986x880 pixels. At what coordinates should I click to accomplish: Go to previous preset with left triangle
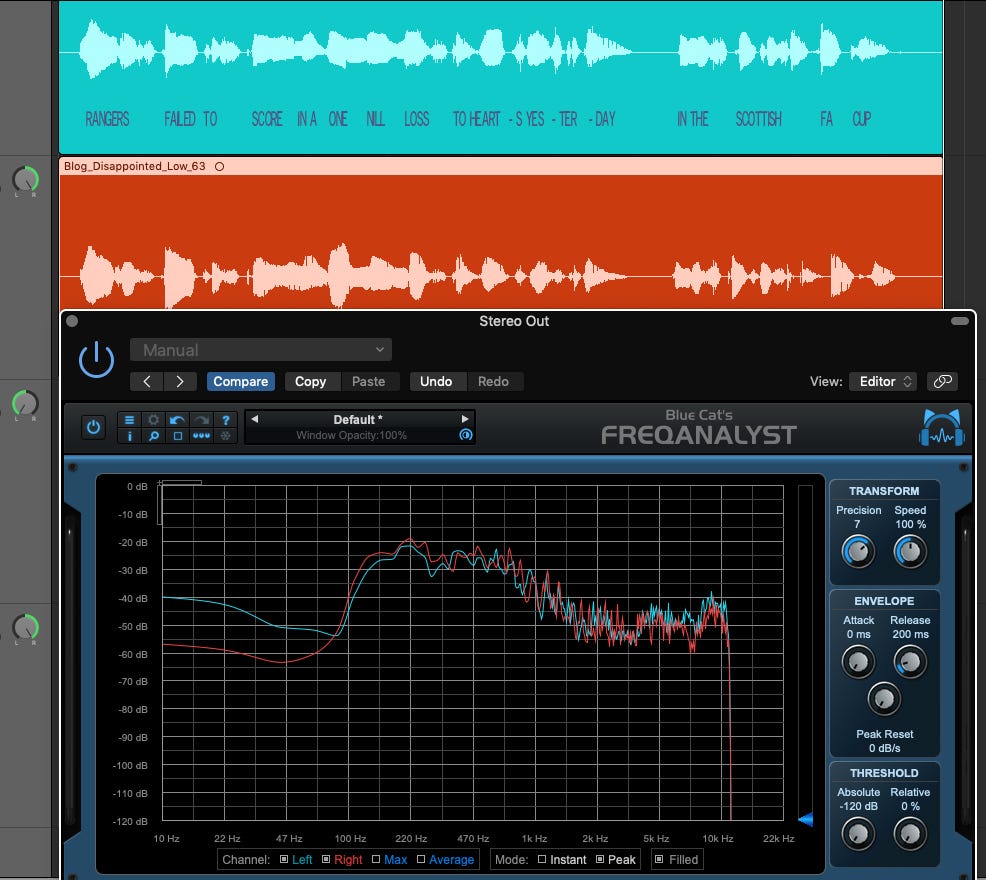(x=255, y=419)
